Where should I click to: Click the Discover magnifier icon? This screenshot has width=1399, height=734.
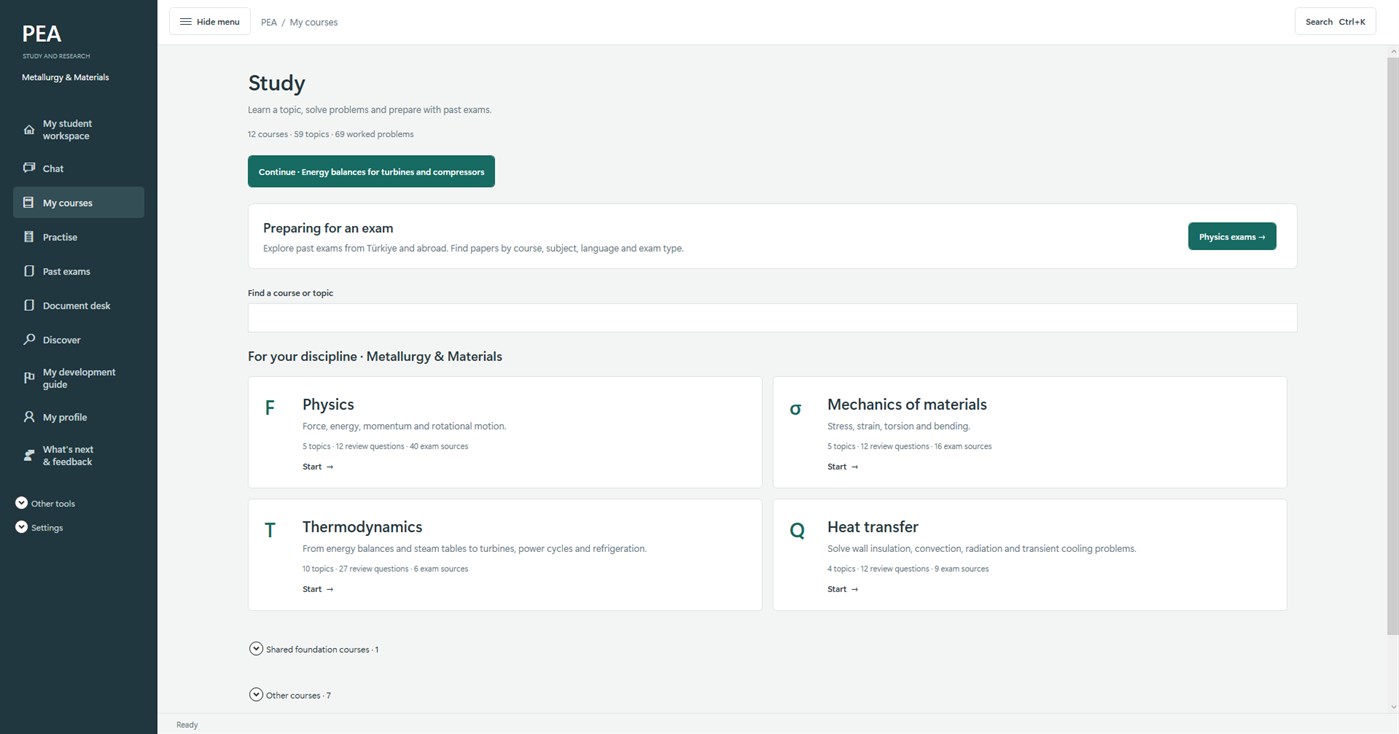[x=29, y=340]
